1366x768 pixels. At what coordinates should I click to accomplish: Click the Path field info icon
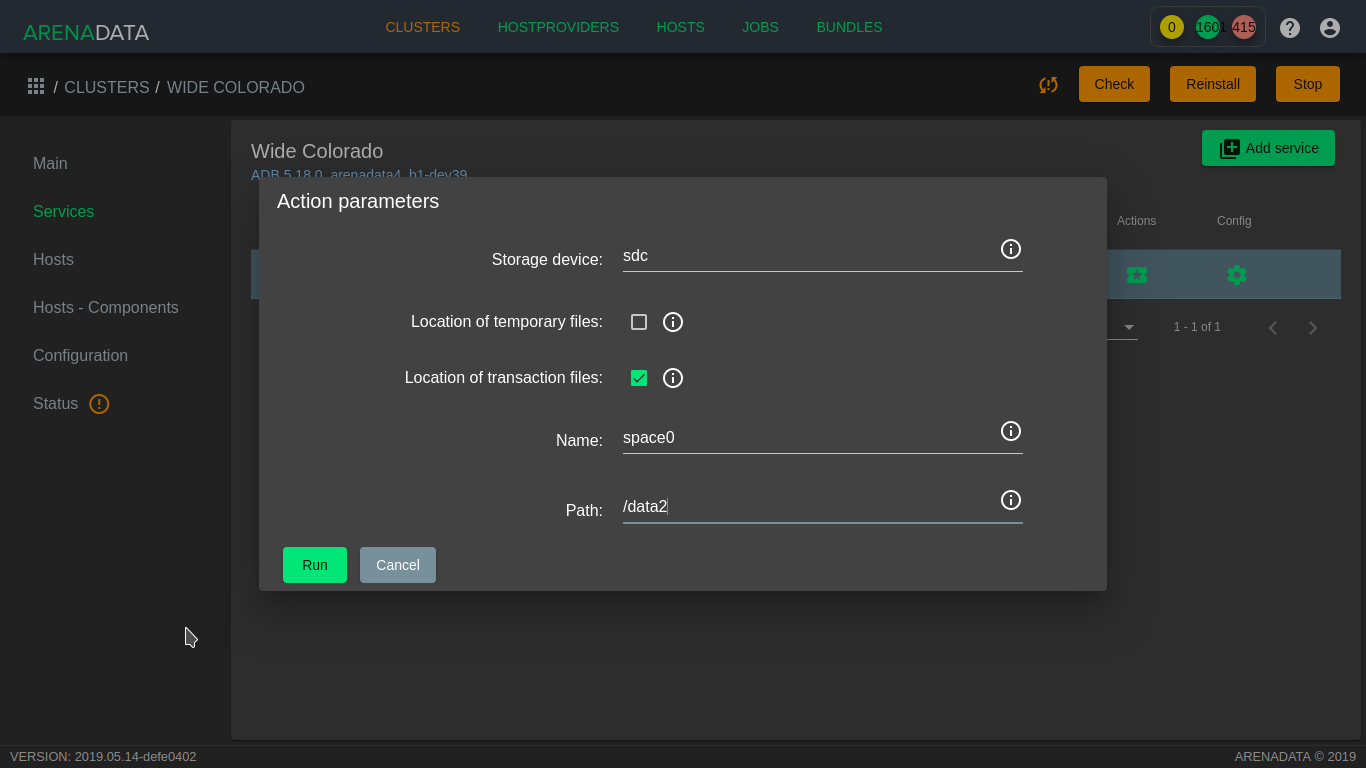(x=1011, y=500)
